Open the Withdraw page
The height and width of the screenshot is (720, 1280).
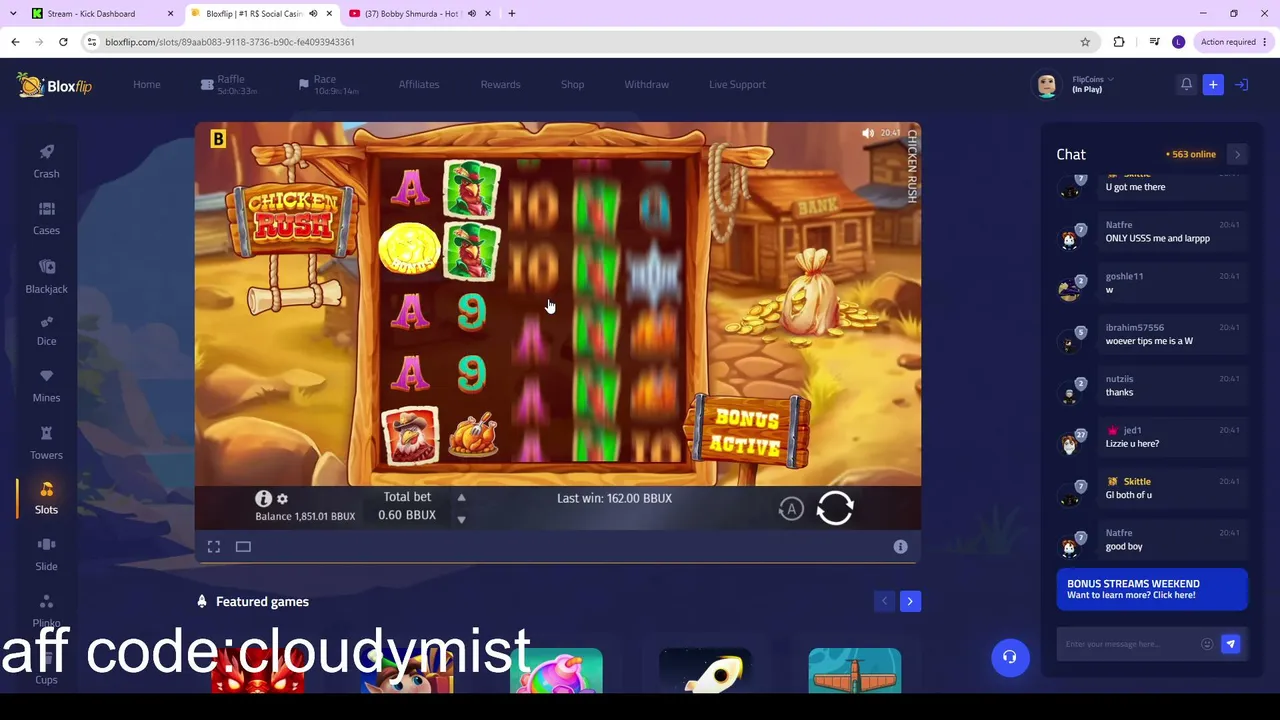click(x=647, y=85)
